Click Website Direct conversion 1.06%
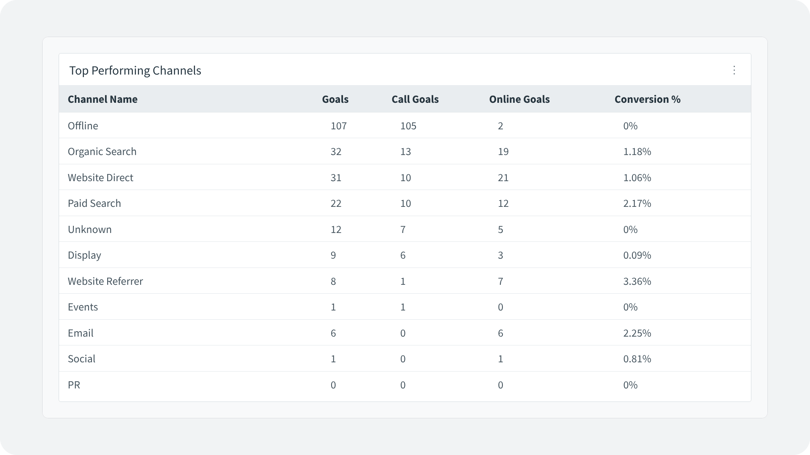 click(x=637, y=178)
